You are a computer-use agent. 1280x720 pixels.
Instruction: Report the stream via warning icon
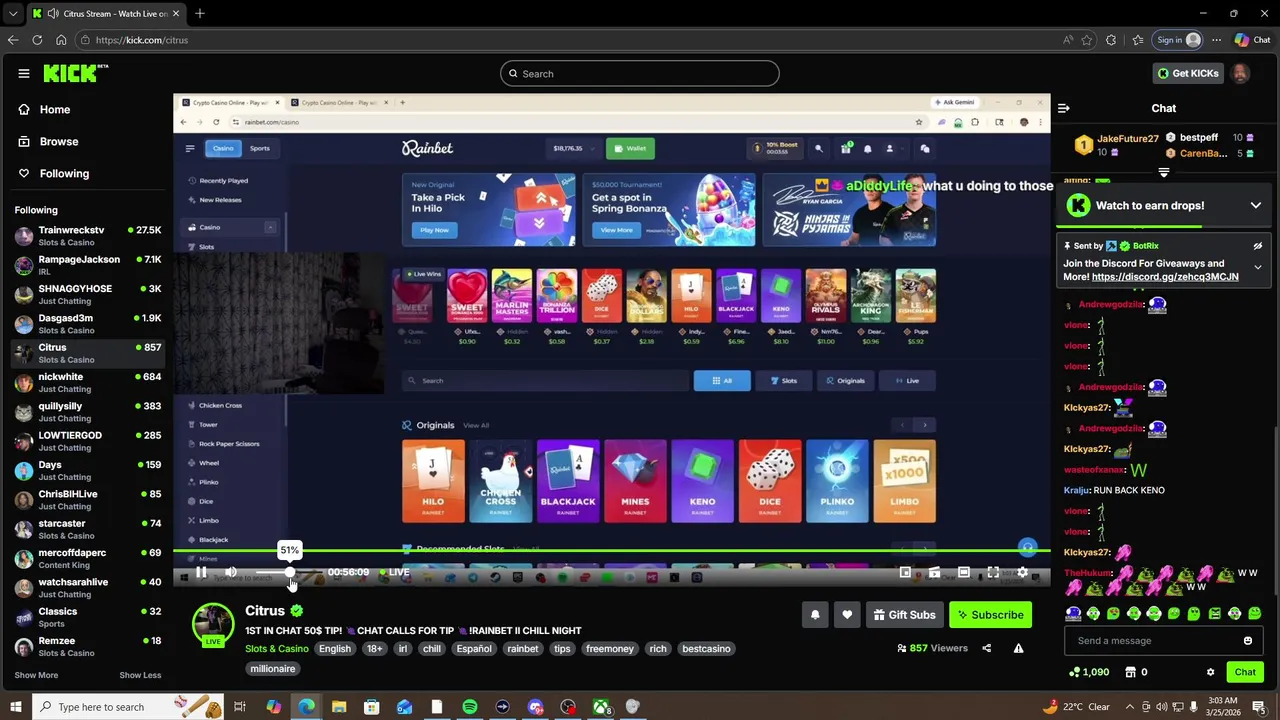click(x=1018, y=648)
